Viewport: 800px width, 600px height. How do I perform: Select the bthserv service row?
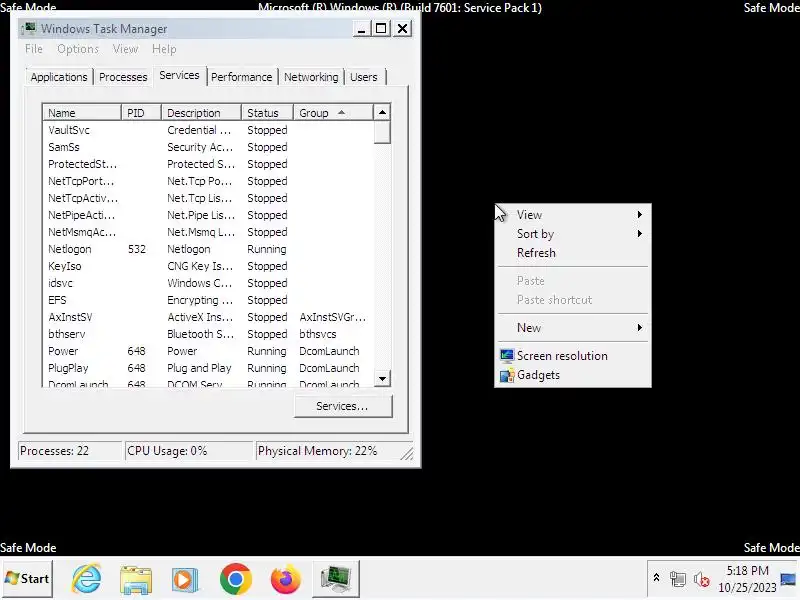208,334
